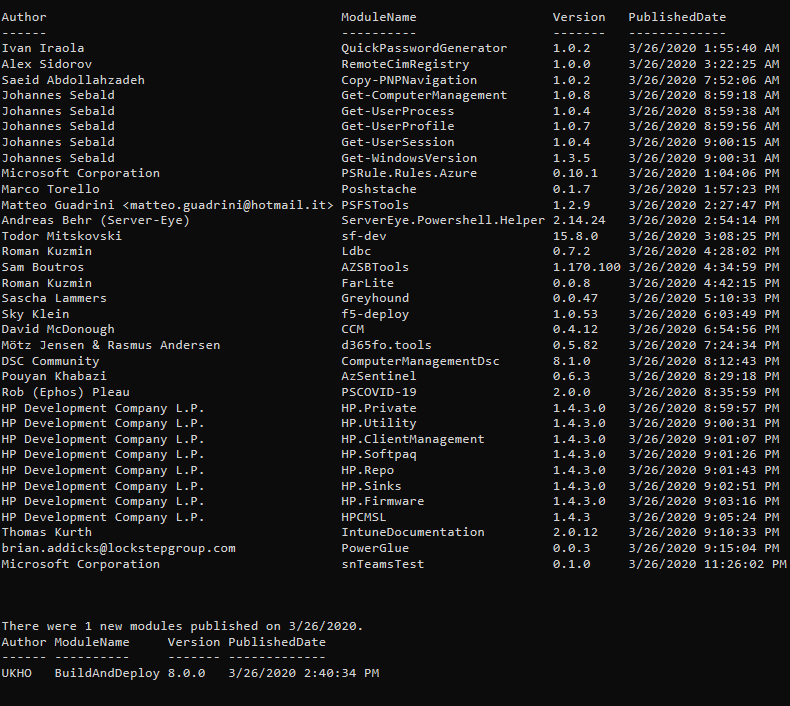Click the f5-deploy module name

coord(375,314)
